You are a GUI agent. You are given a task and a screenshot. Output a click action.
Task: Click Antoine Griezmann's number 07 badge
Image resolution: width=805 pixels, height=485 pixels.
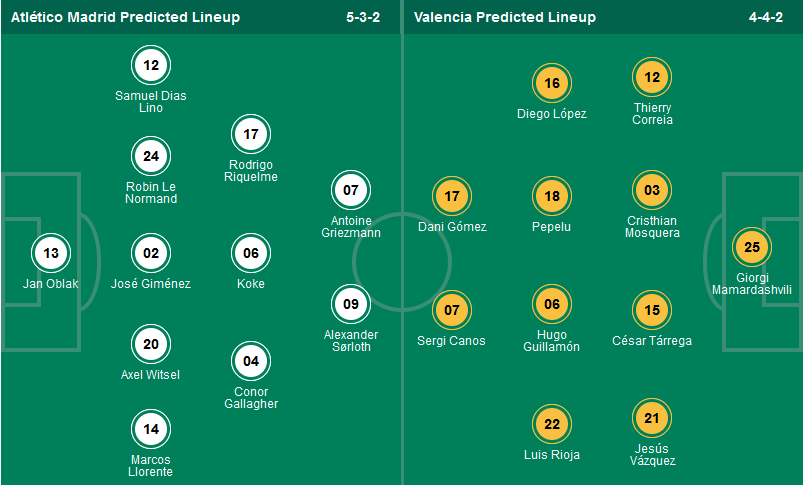(x=351, y=190)
